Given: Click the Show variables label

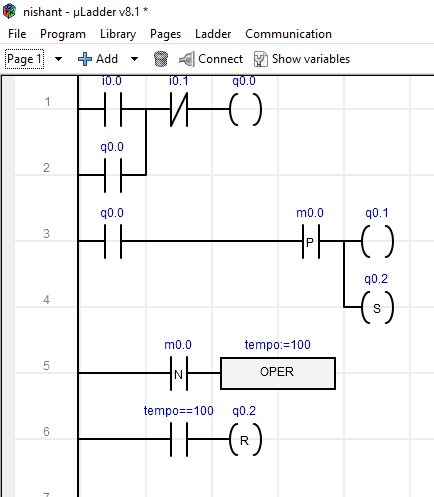Looking at the screenshot, I should [311, 59].
